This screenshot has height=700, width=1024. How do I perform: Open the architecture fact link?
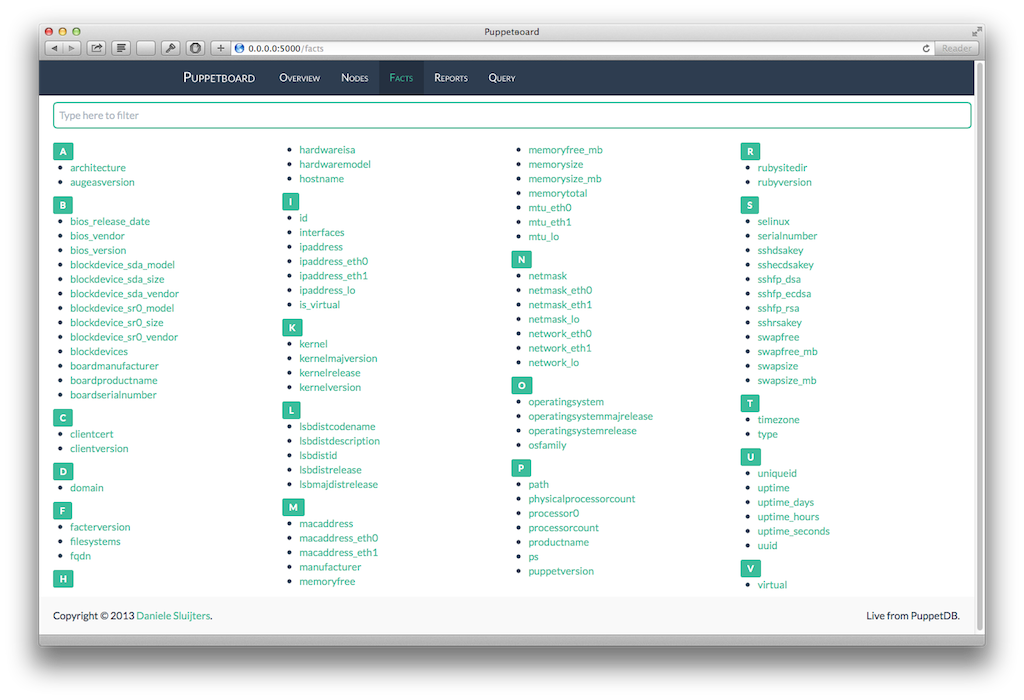[x=98, y=168]
